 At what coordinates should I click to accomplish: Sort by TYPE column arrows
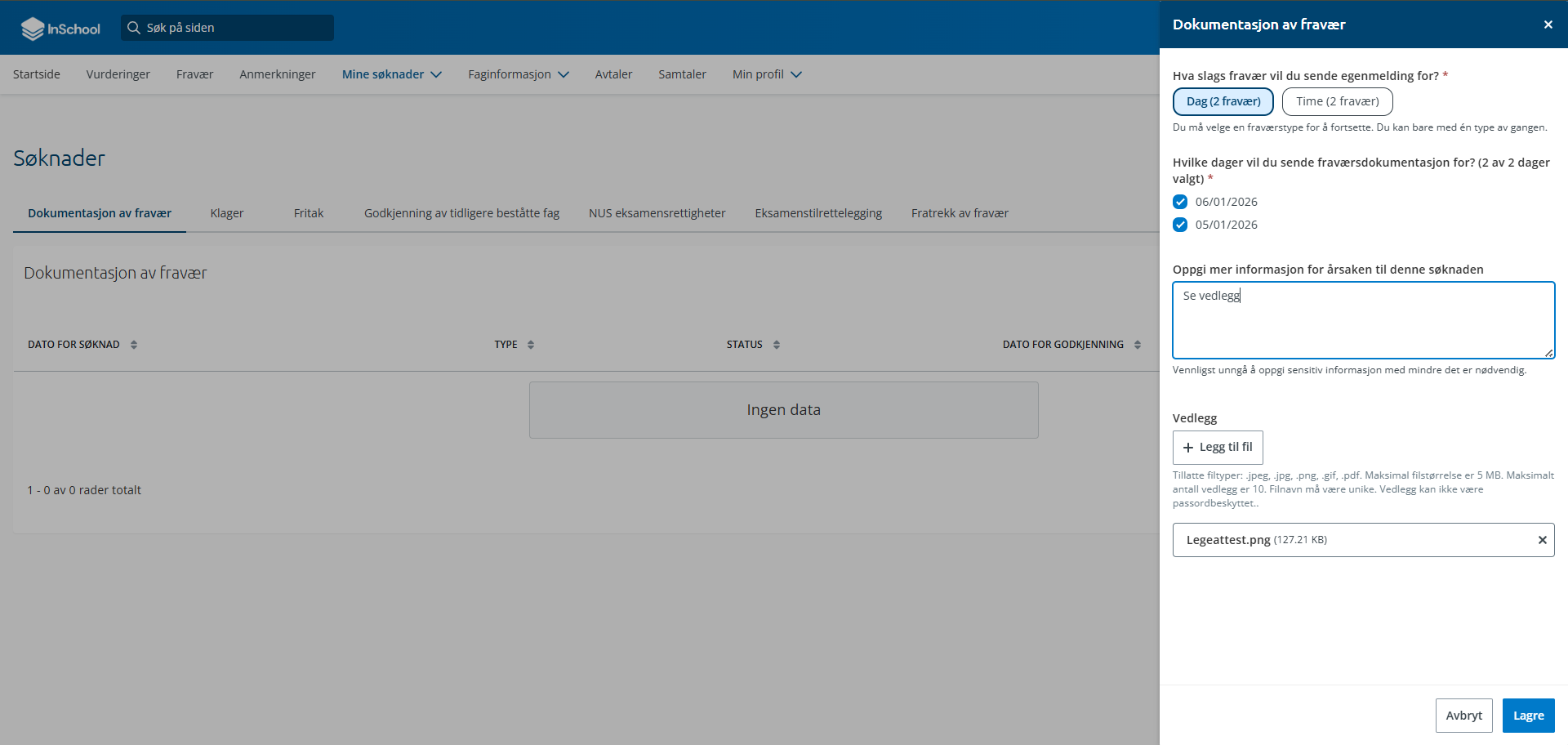(531, 345)
